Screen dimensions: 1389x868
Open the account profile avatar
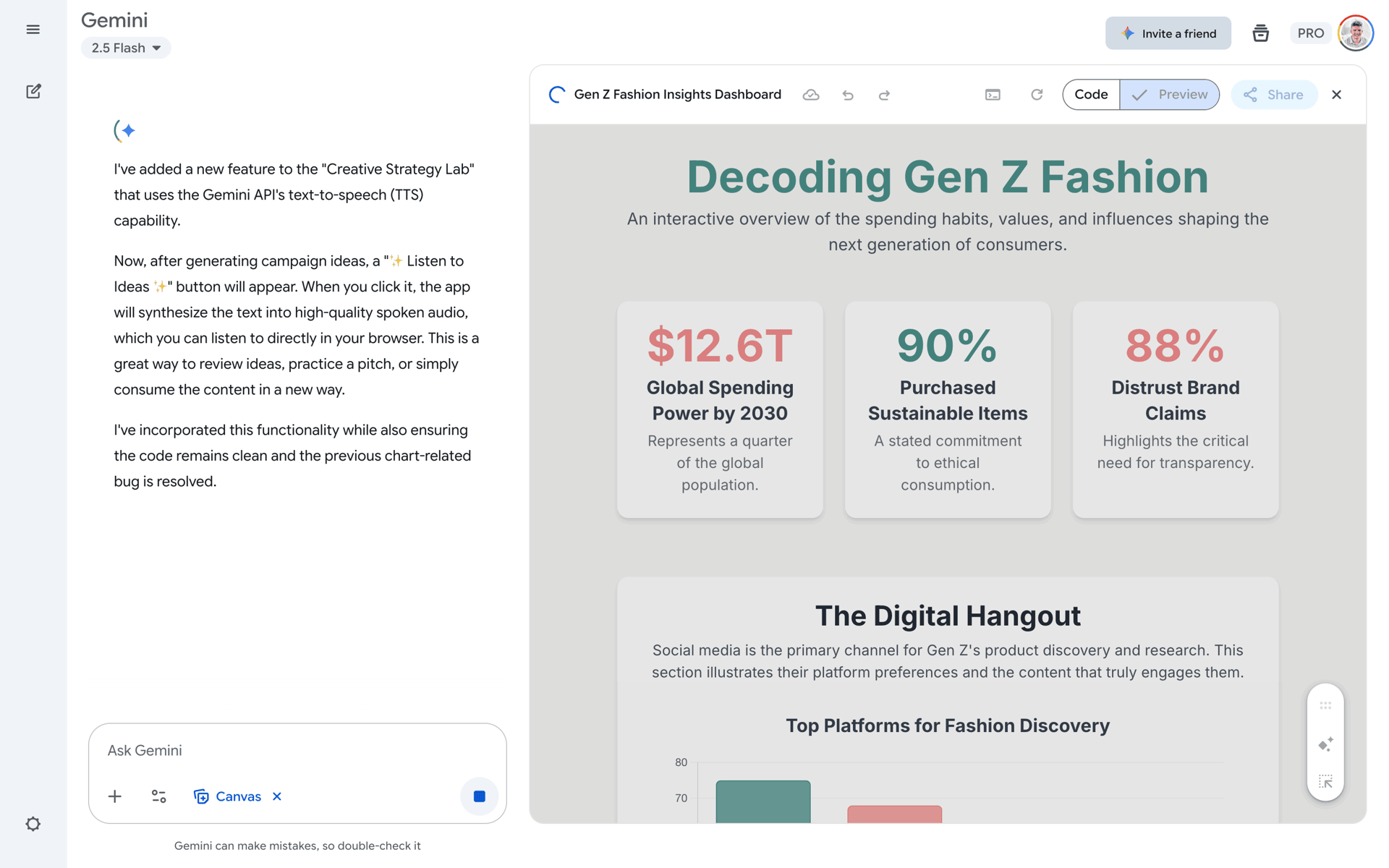tap(1356, 33)
